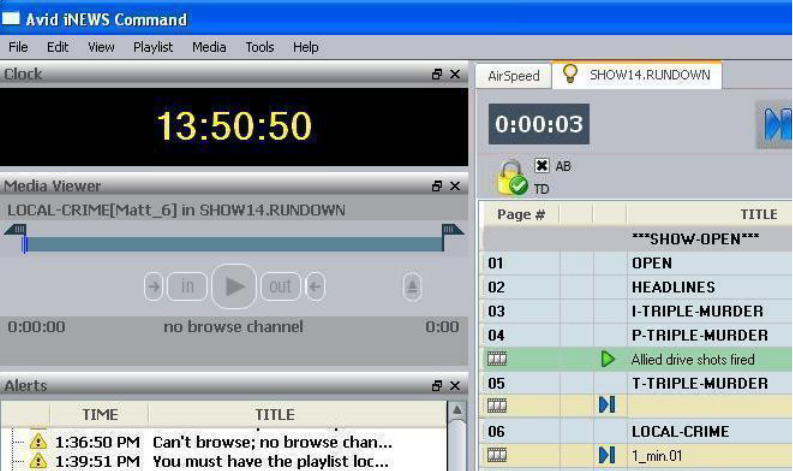Open the Edit menu
The height and width of the screenshot is (471, 793).
[x=58, y=47]
